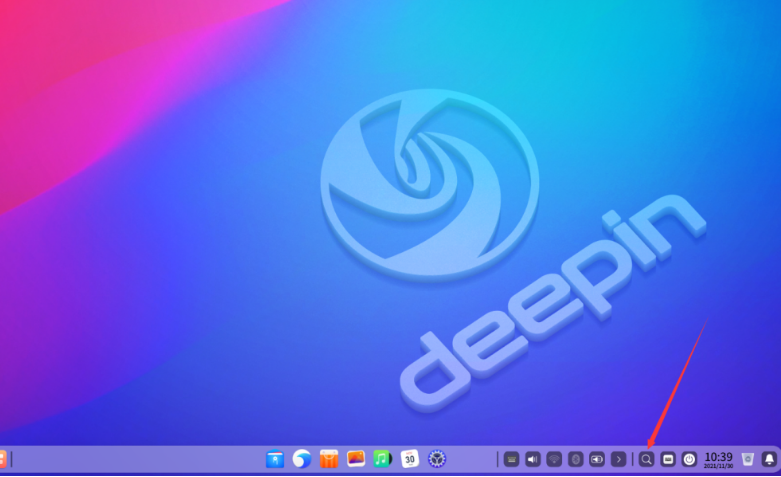
Task: Click the Bluetooth tray icon
Action: click(x=575, y=459)
